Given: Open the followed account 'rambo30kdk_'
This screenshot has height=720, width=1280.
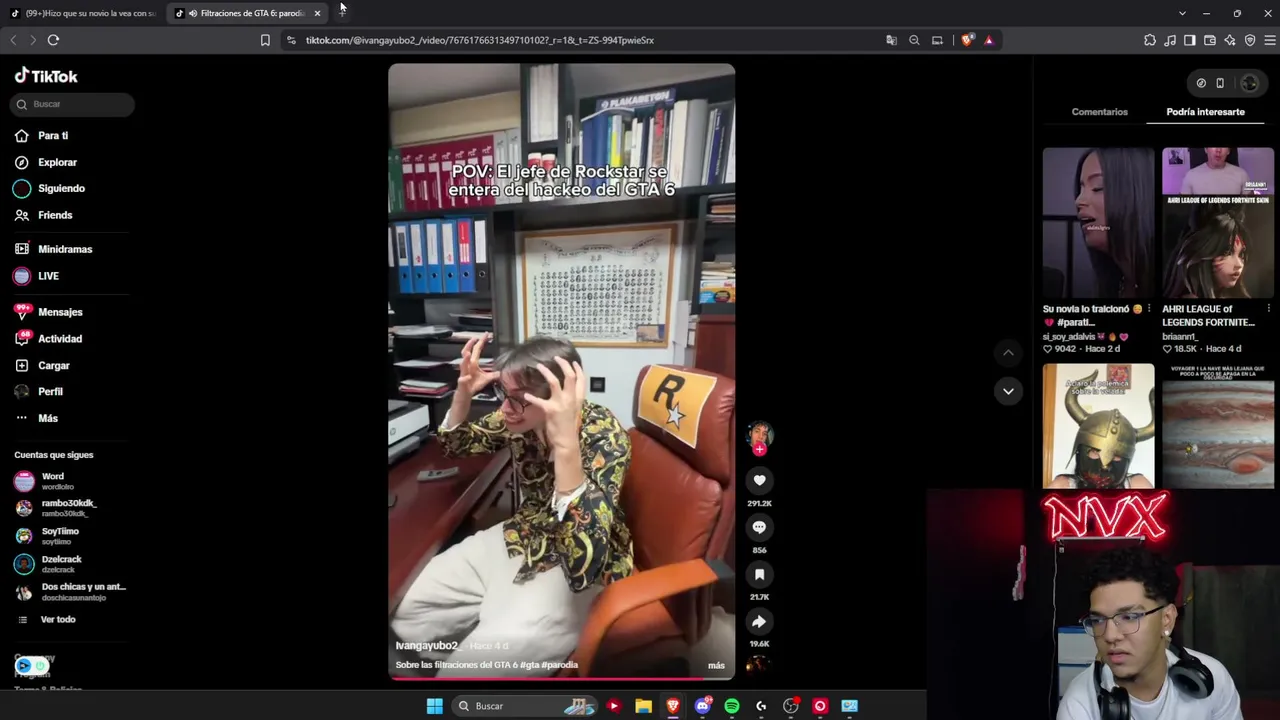Looking at the screenshot, I should tap(70, 508).
